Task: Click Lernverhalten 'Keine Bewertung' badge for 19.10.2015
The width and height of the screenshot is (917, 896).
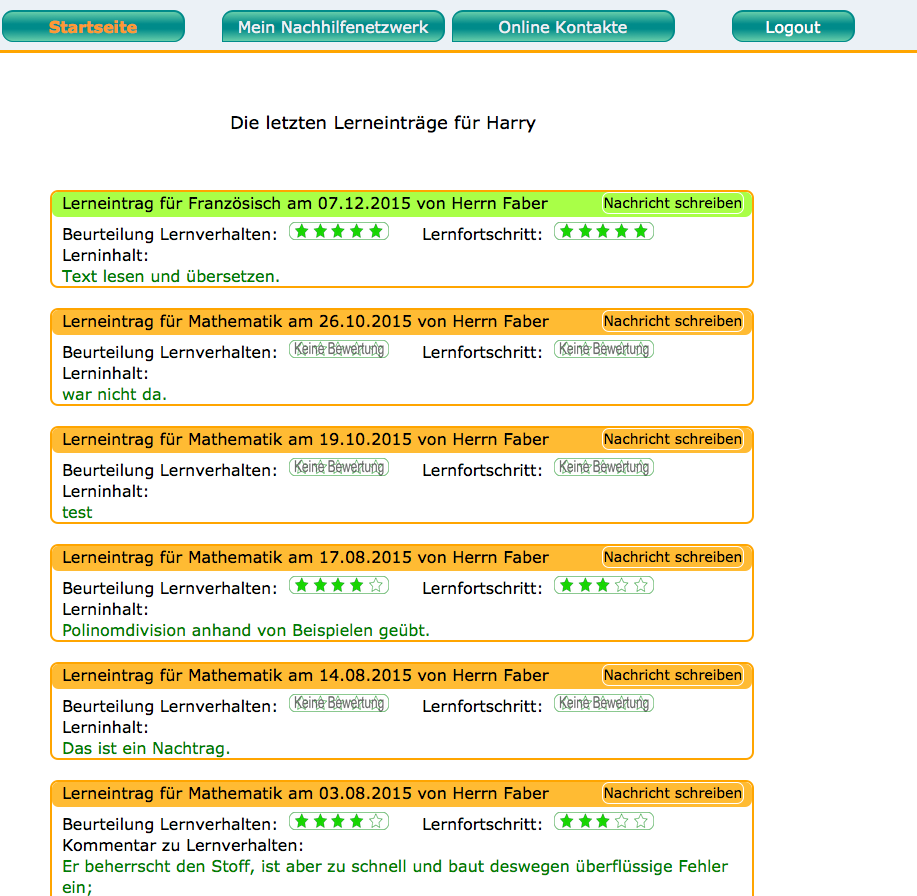Action: [339, 467]
